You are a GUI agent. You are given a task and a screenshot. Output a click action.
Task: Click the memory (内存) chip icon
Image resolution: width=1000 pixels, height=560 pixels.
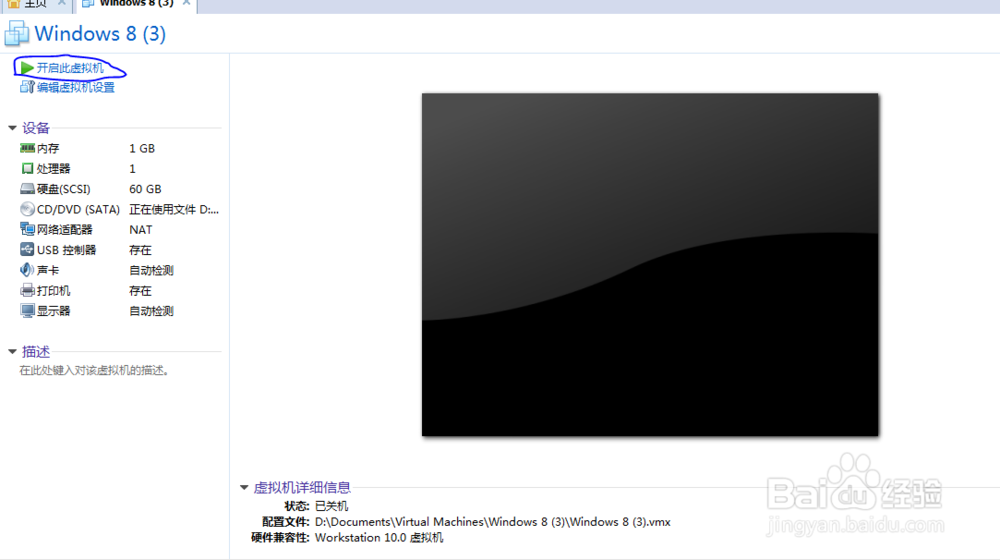(x=27, y=148)
